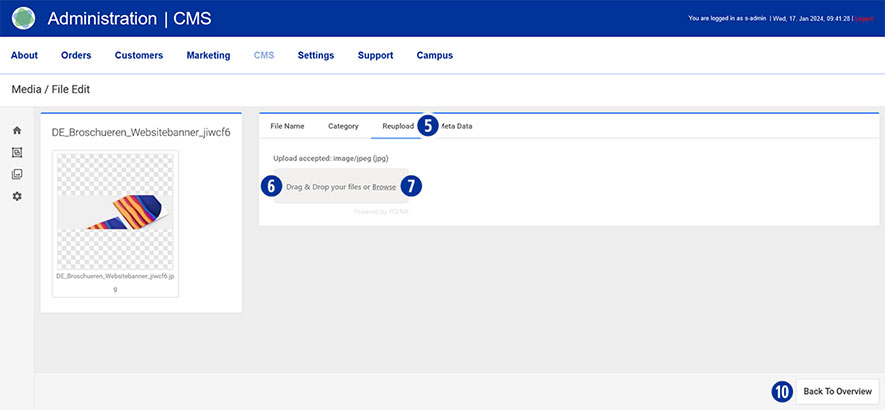Screen dimensions: 885x410
Task: Navigate to the Customers menu
Action: pos(139,56)
